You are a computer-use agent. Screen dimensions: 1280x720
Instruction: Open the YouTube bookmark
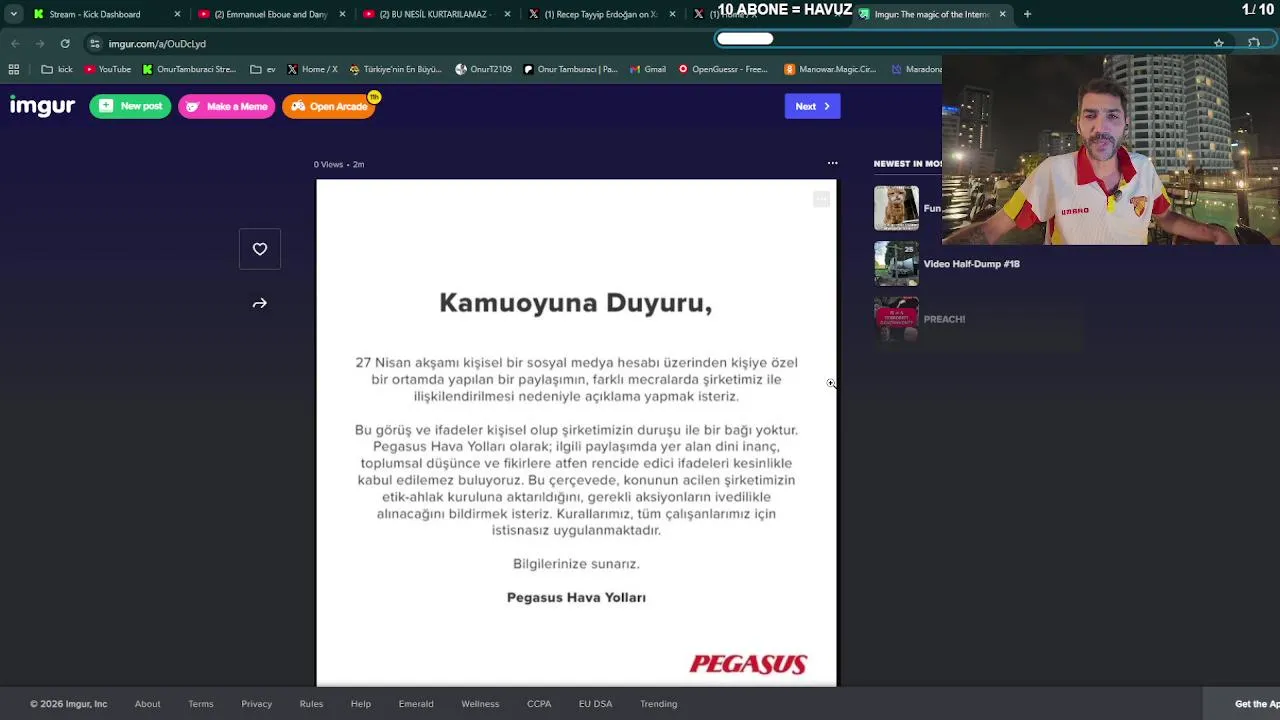[x=107, y=69]
